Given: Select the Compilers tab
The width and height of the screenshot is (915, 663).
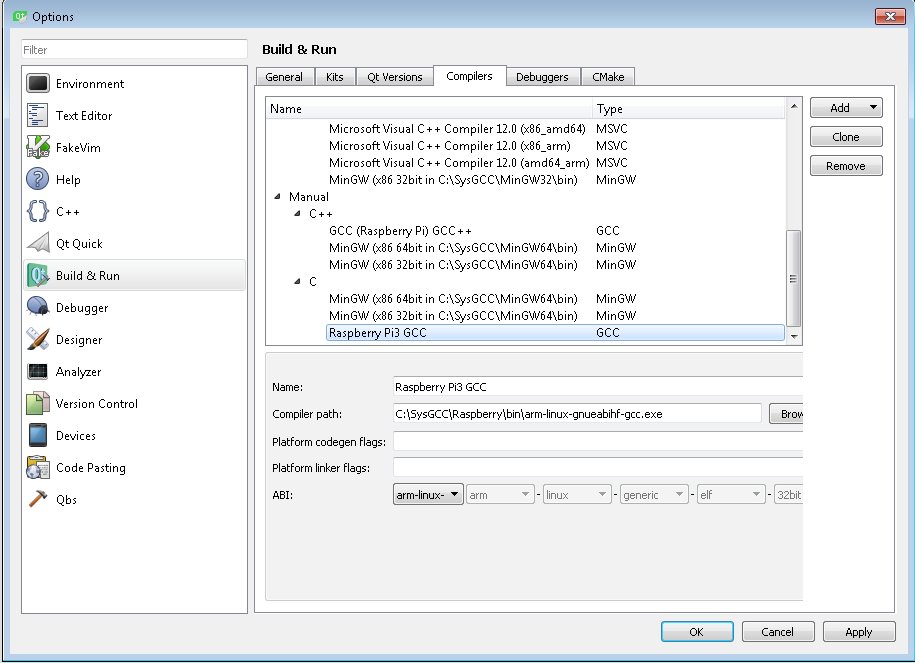Looking at the screenshot, I should coord(469,76).
